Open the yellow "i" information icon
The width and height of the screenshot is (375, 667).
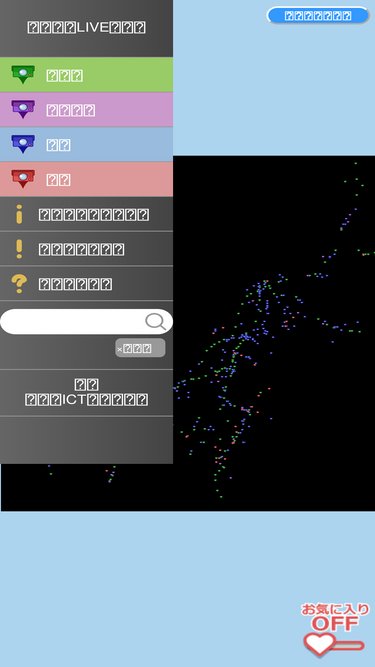coord(19,214)
